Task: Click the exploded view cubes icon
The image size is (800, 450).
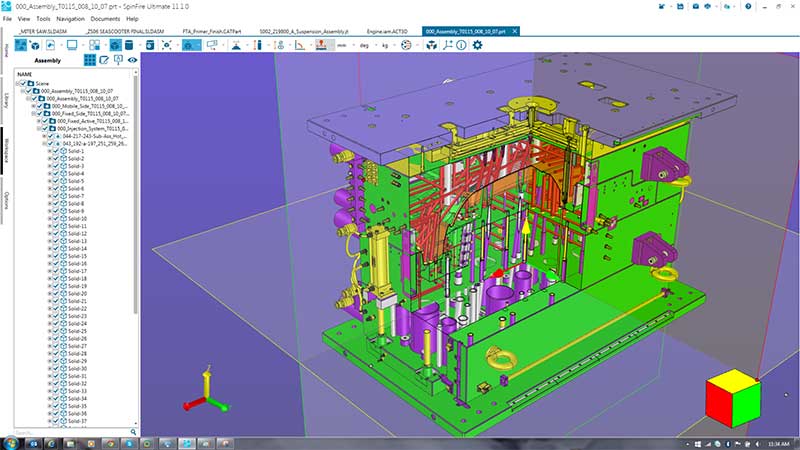Action: pyautogui.click(x=432, y=45)
